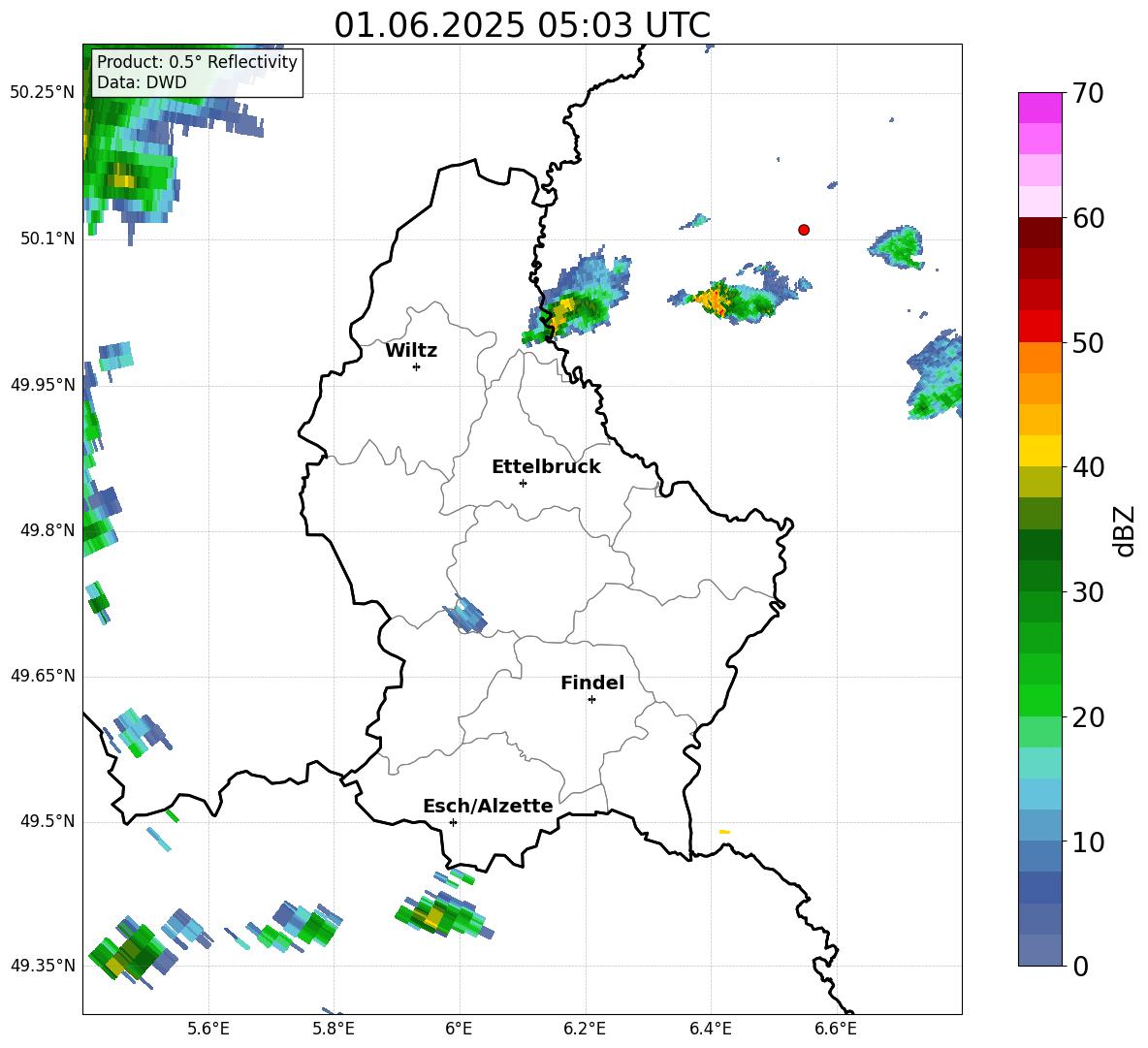Click the 10 tick on the colorbar
1148x1048 pixels.
1088,842
